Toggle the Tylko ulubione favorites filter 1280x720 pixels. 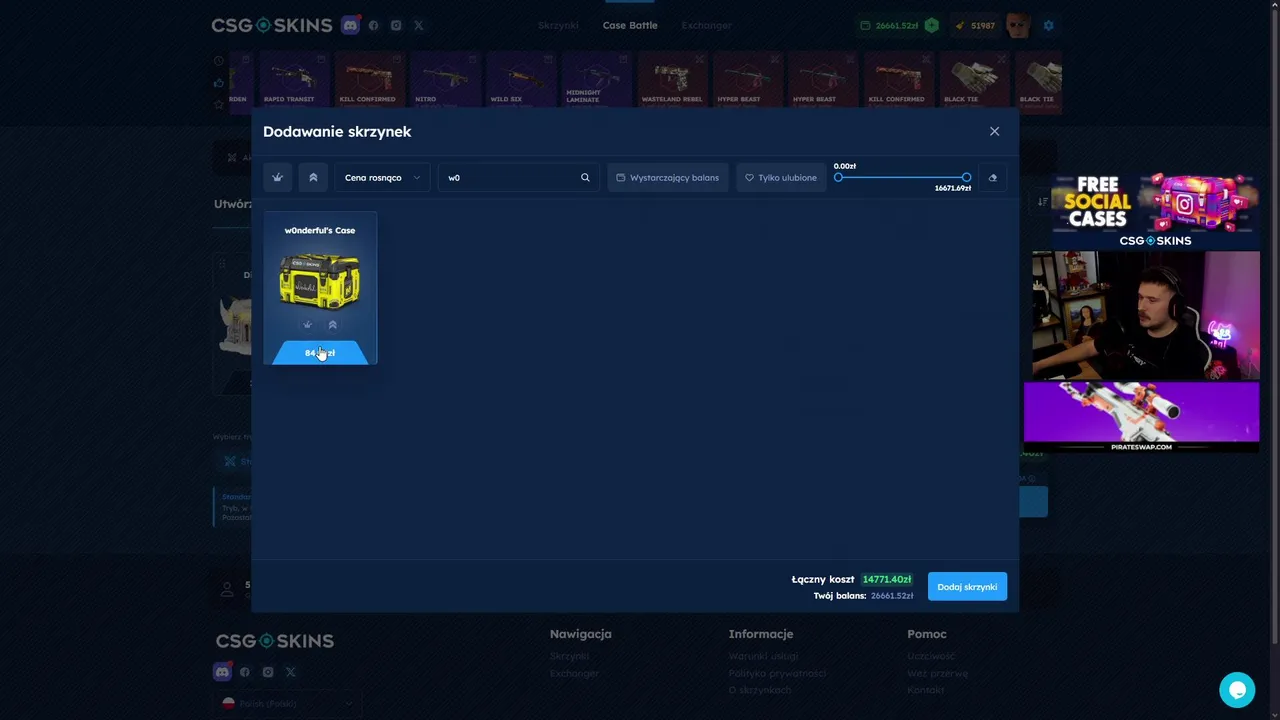point(781,178)
